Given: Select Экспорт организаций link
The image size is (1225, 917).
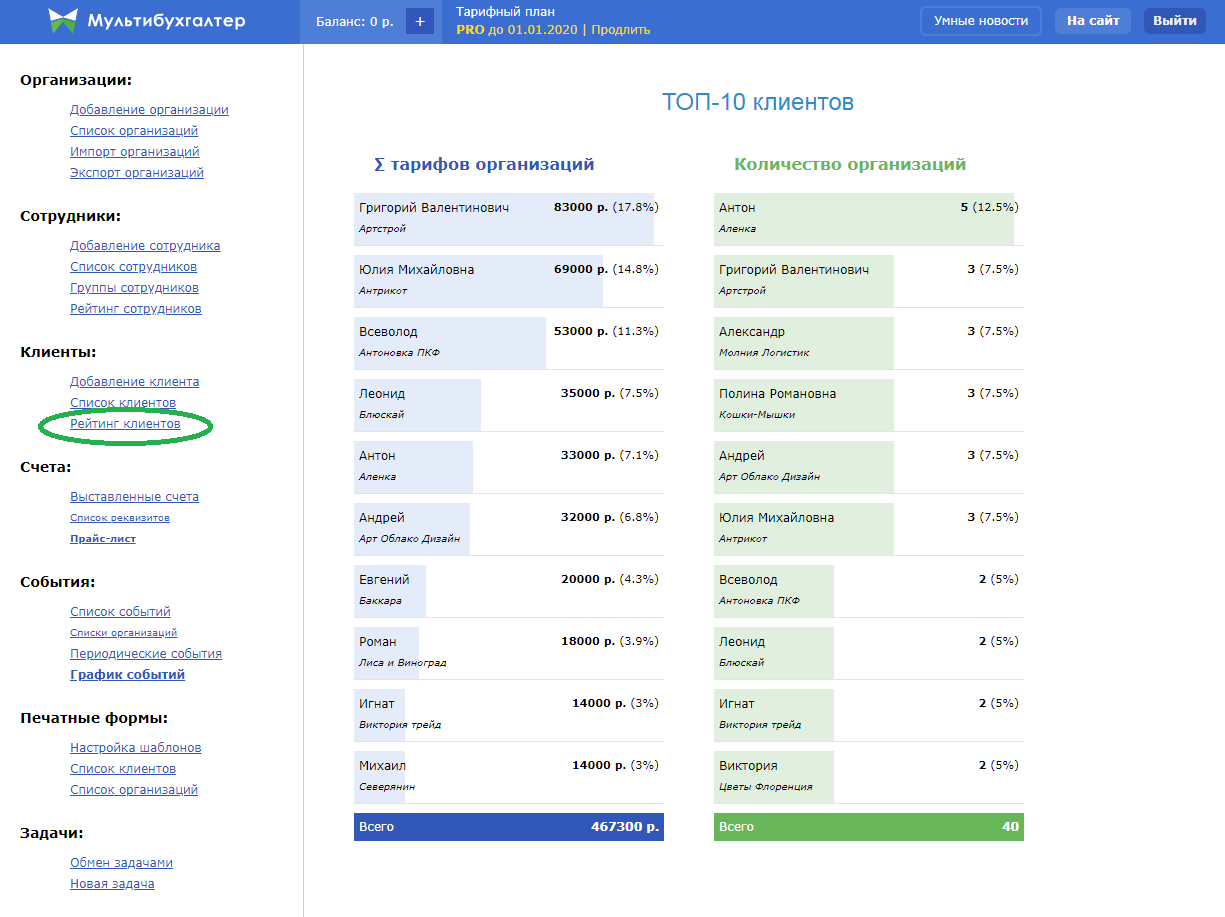Looking at the screenshot, I should (137, 173).
